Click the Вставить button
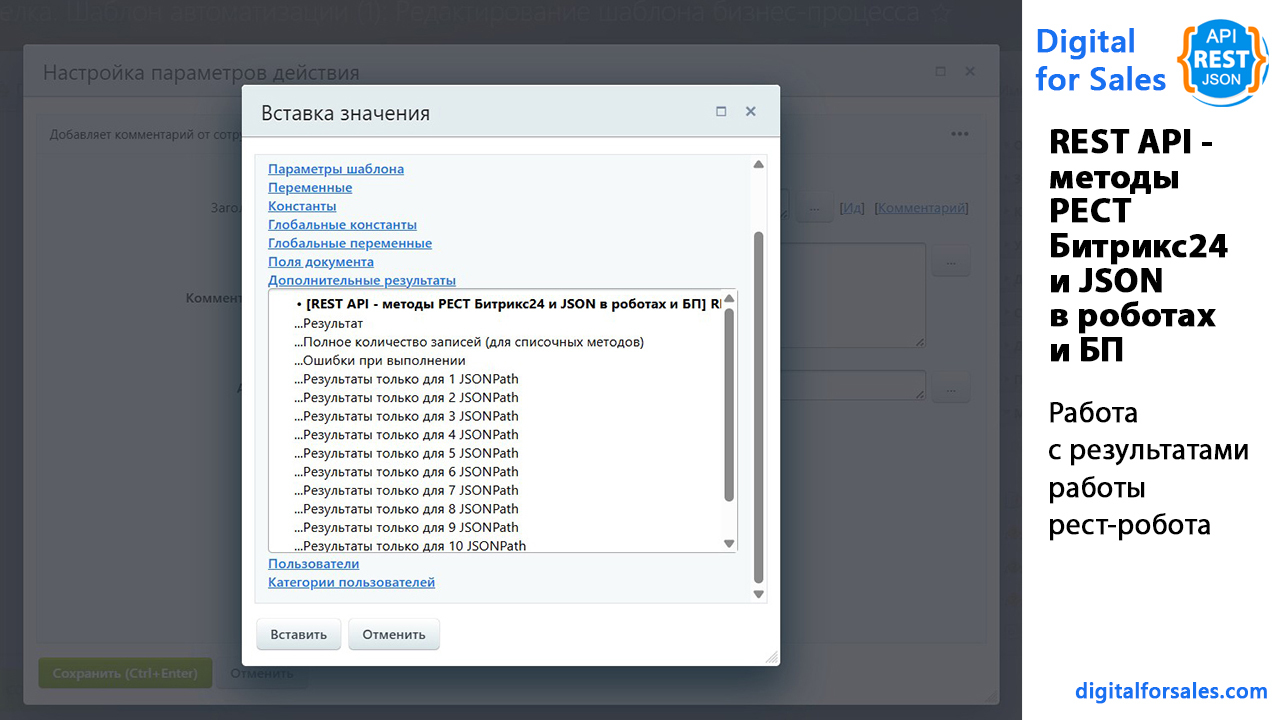Image resolution: width=1280 pixels, height=720 pixels. 299,634
